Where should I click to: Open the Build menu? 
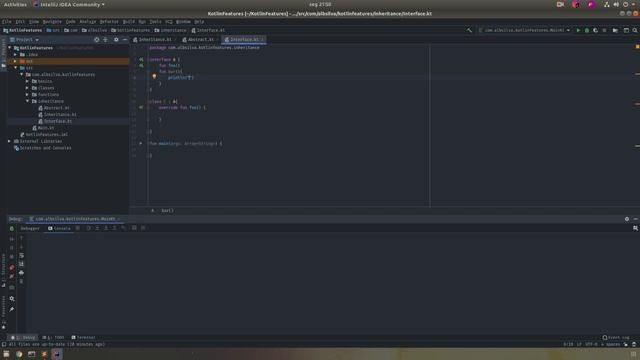click(129, 22)
